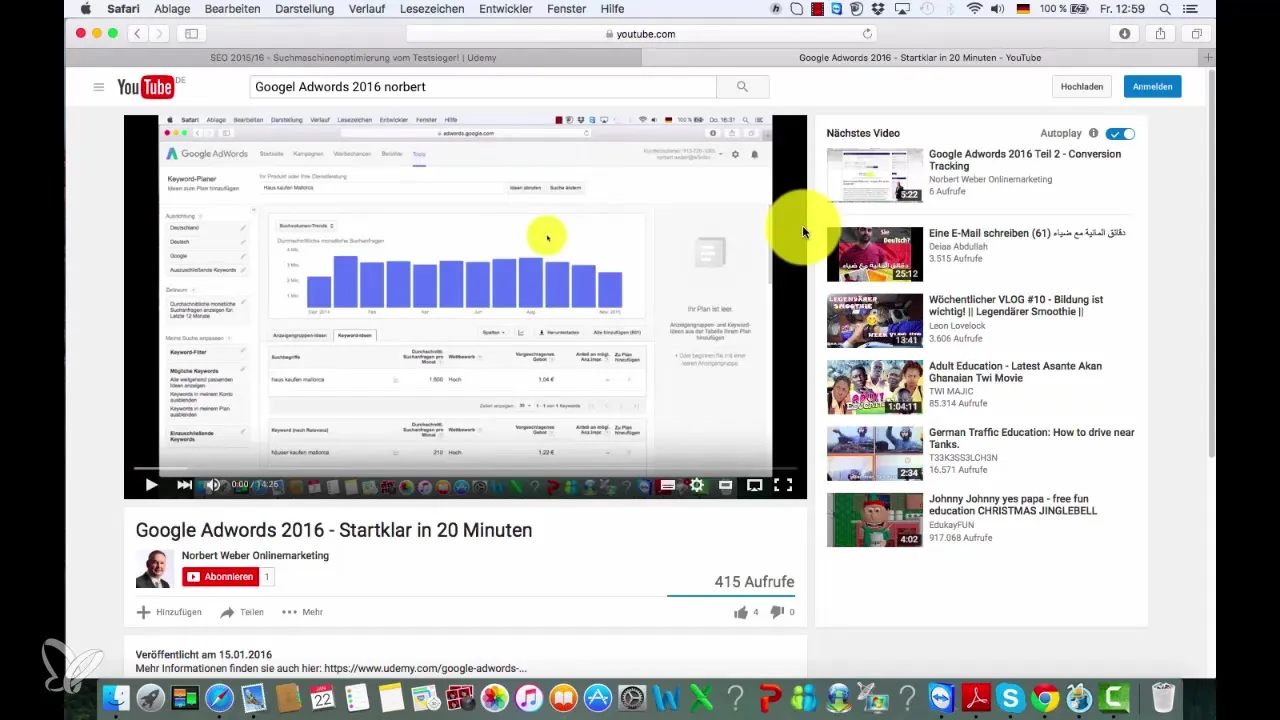The height and width of the screenshot is (720, 1280).
Task: Go back in Safari
Action: pos(139,33)
